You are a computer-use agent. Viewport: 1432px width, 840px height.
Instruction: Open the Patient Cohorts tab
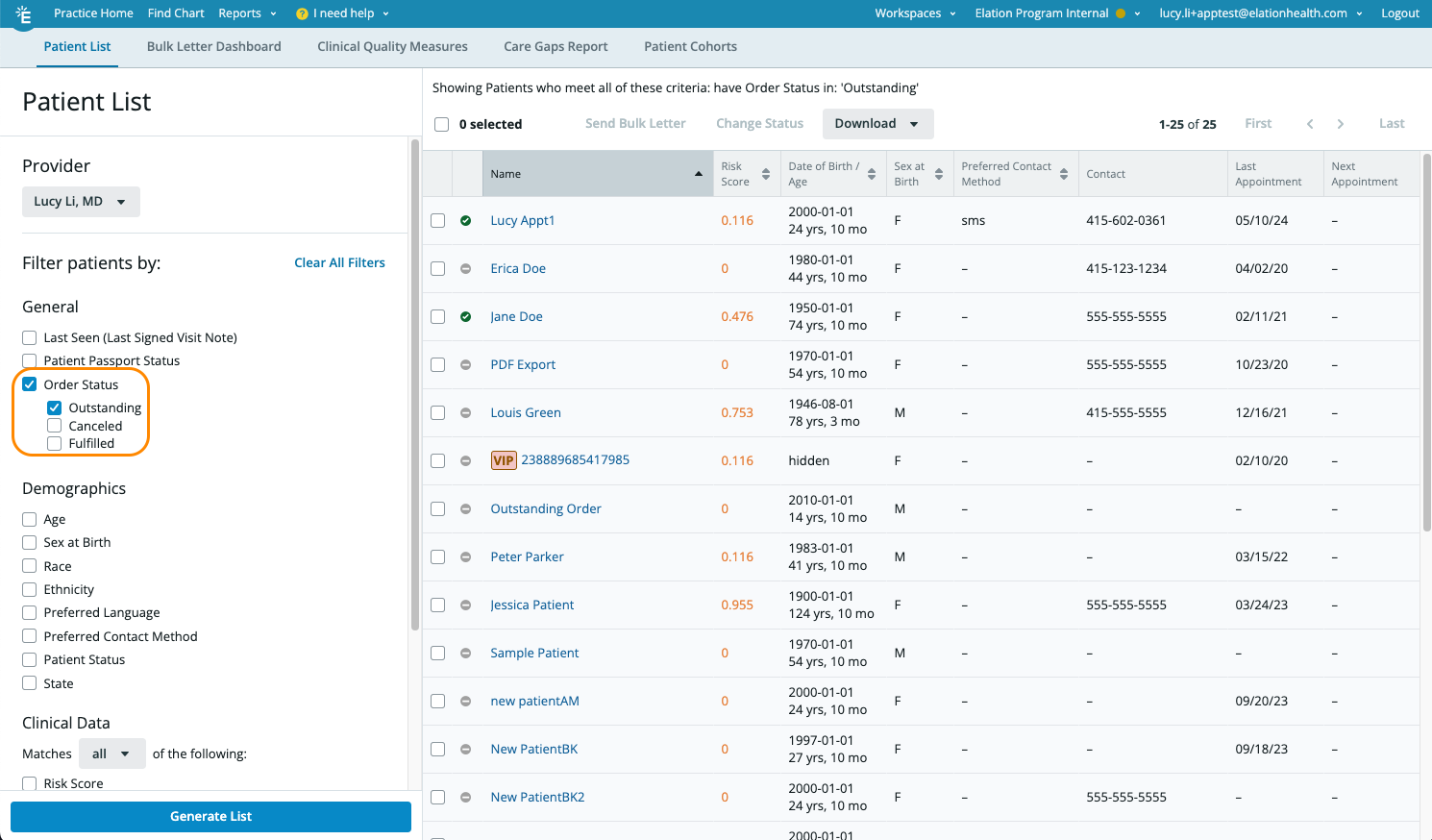(690, 46)
